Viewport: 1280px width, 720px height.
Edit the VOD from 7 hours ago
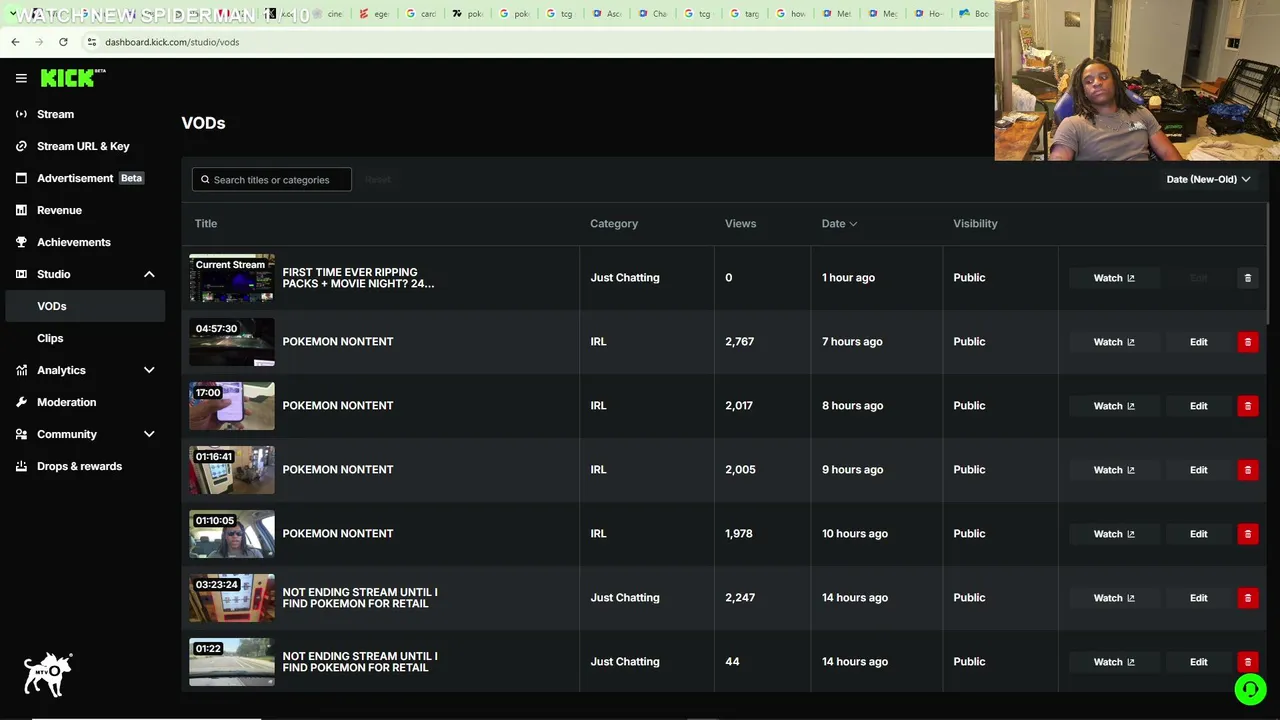(1198, 342)
